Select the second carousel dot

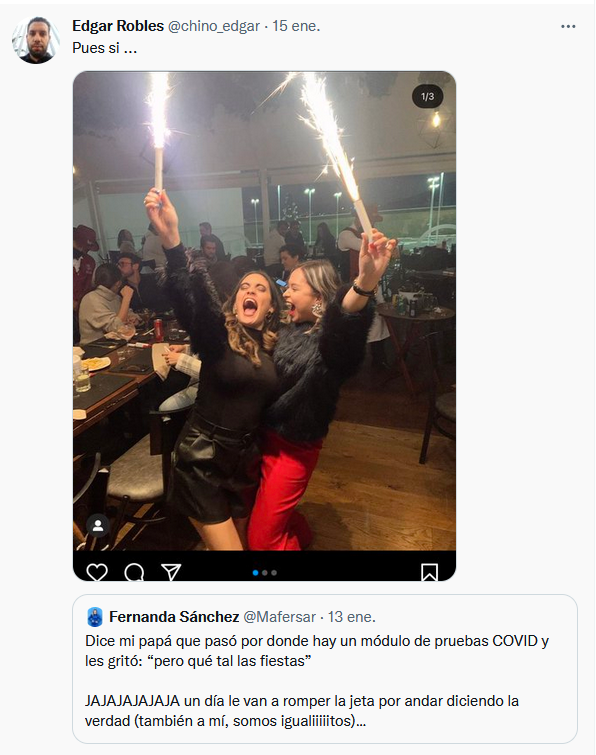tap(265, 573)
